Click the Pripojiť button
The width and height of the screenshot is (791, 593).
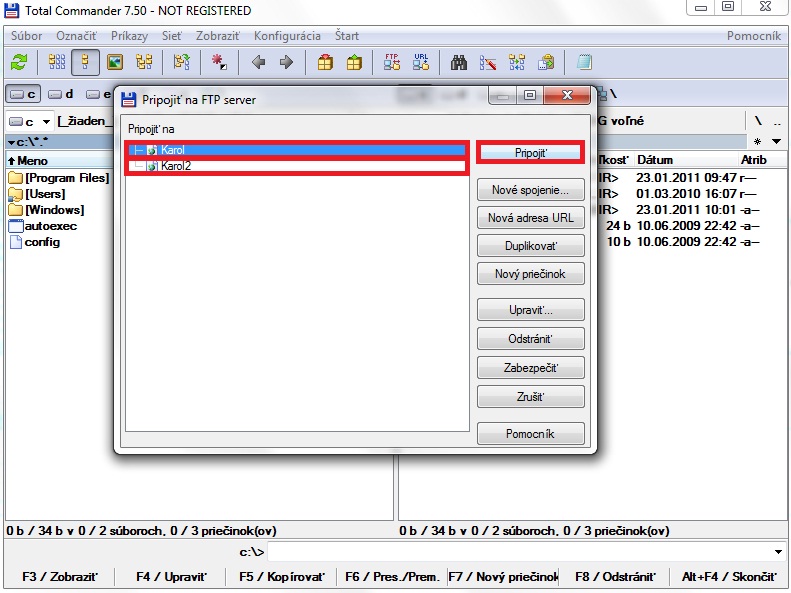point(531,153)
